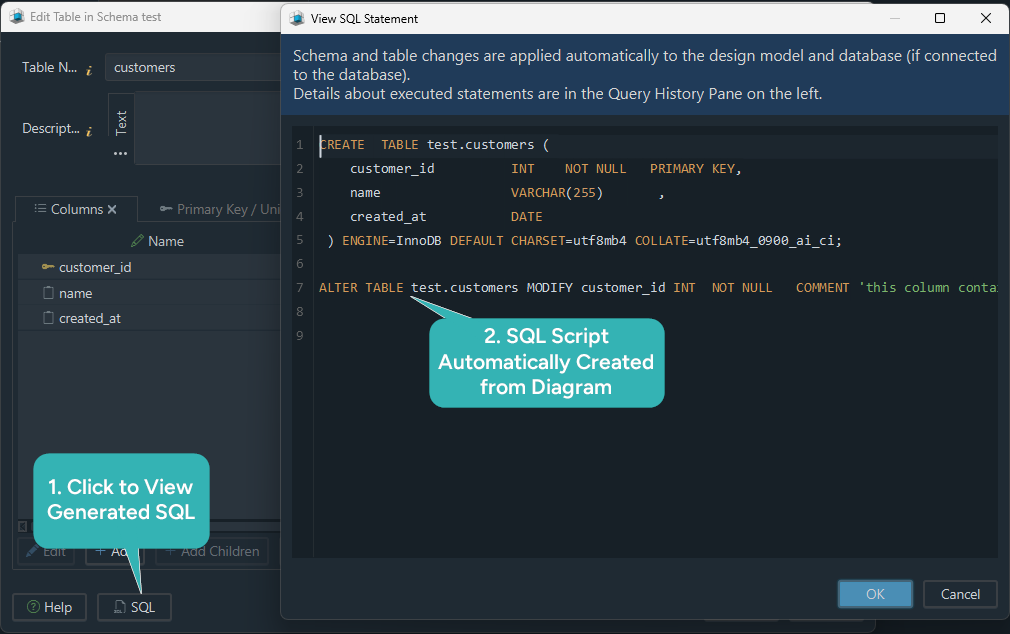This screenshot has height=634, width=1010.
Task: Click the Table Name input field
Action: [193, 67]
